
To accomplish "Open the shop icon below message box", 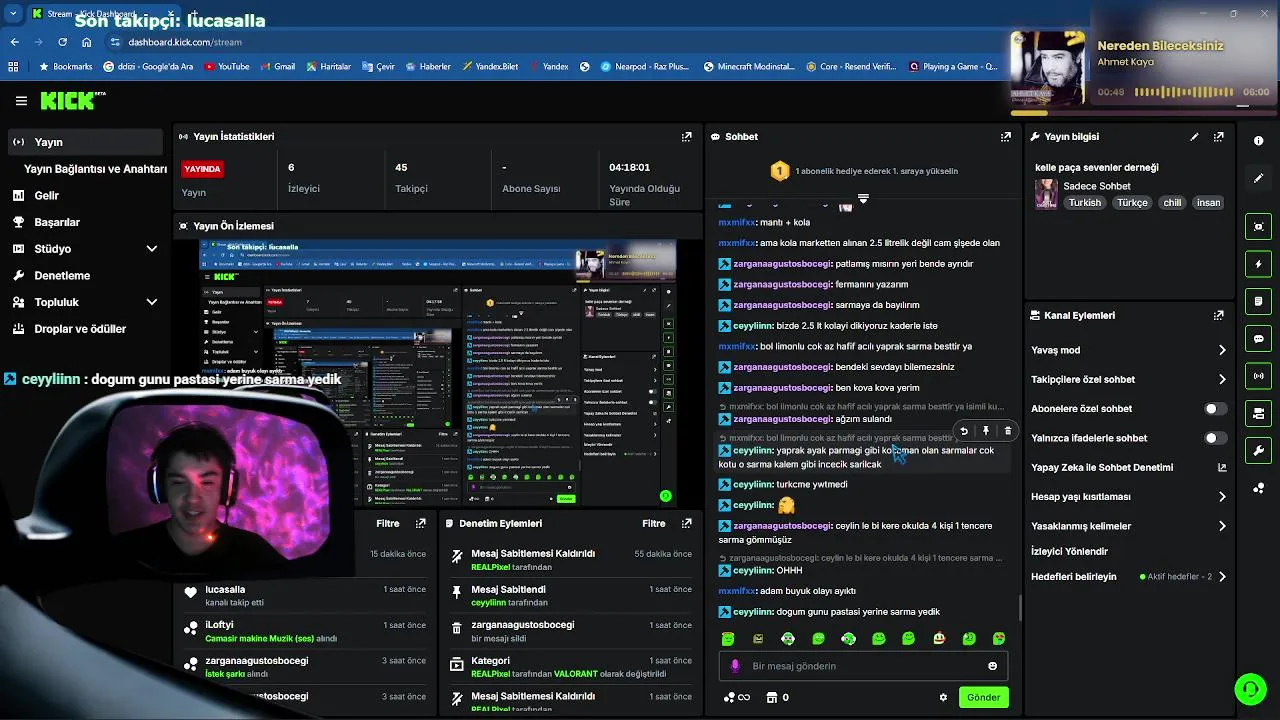I will (771, 697).
